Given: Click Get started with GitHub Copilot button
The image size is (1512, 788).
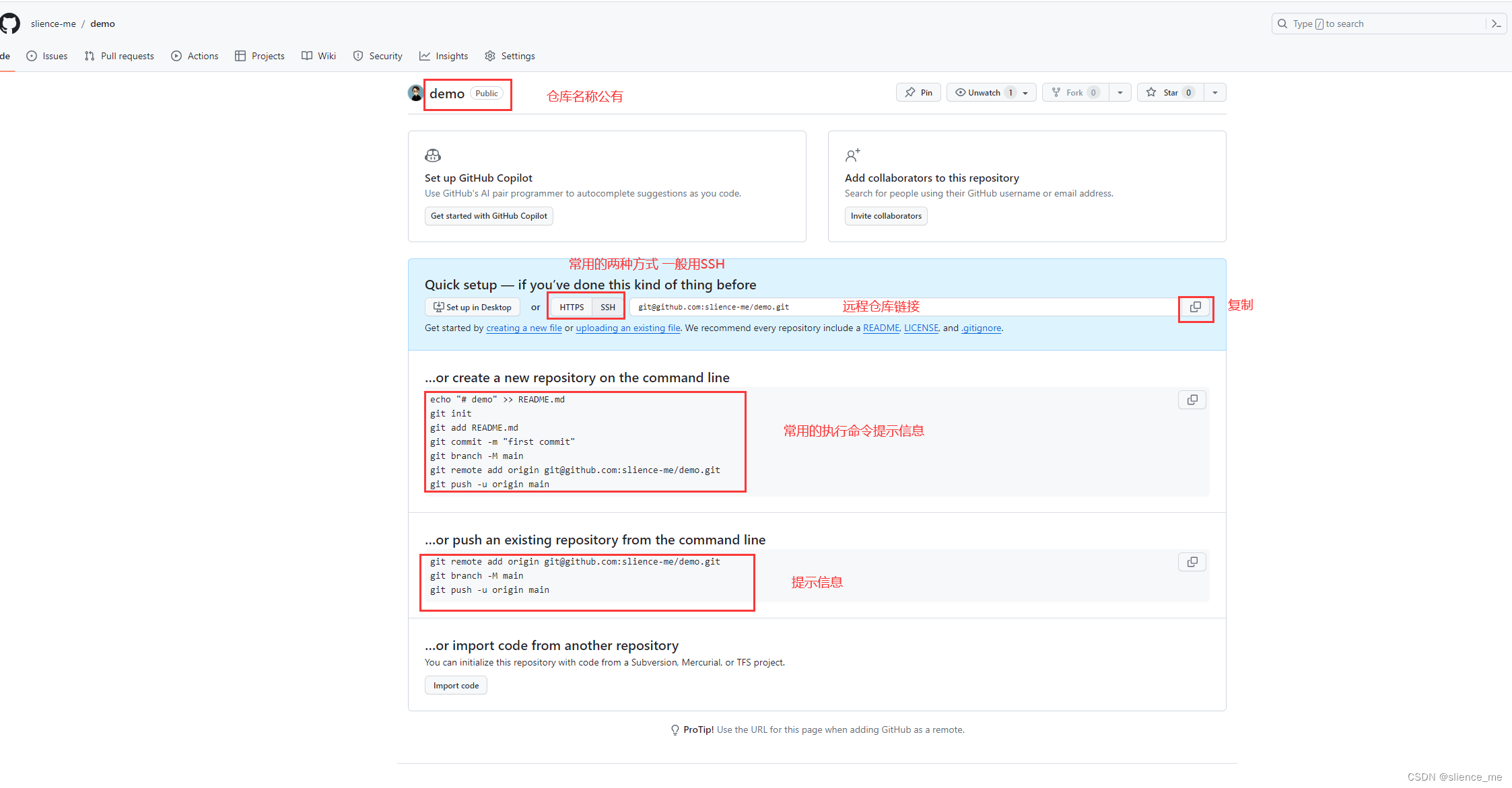Looking at the screenshot, I should coord(486,215).
